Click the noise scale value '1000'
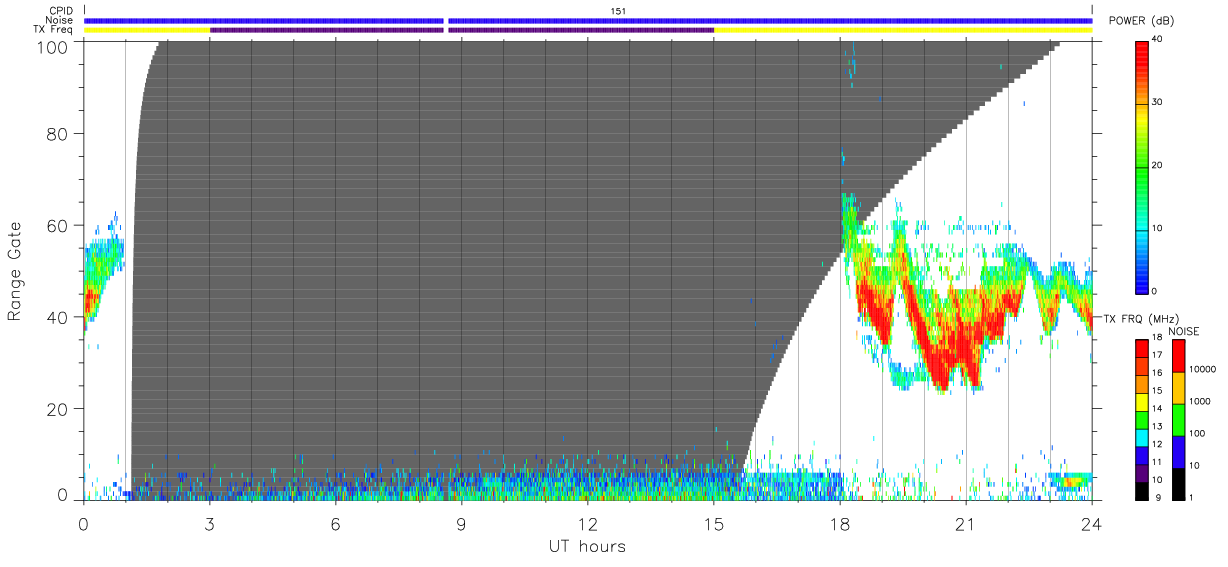Screen dimensions: 1228x567 coord(1202,401)
